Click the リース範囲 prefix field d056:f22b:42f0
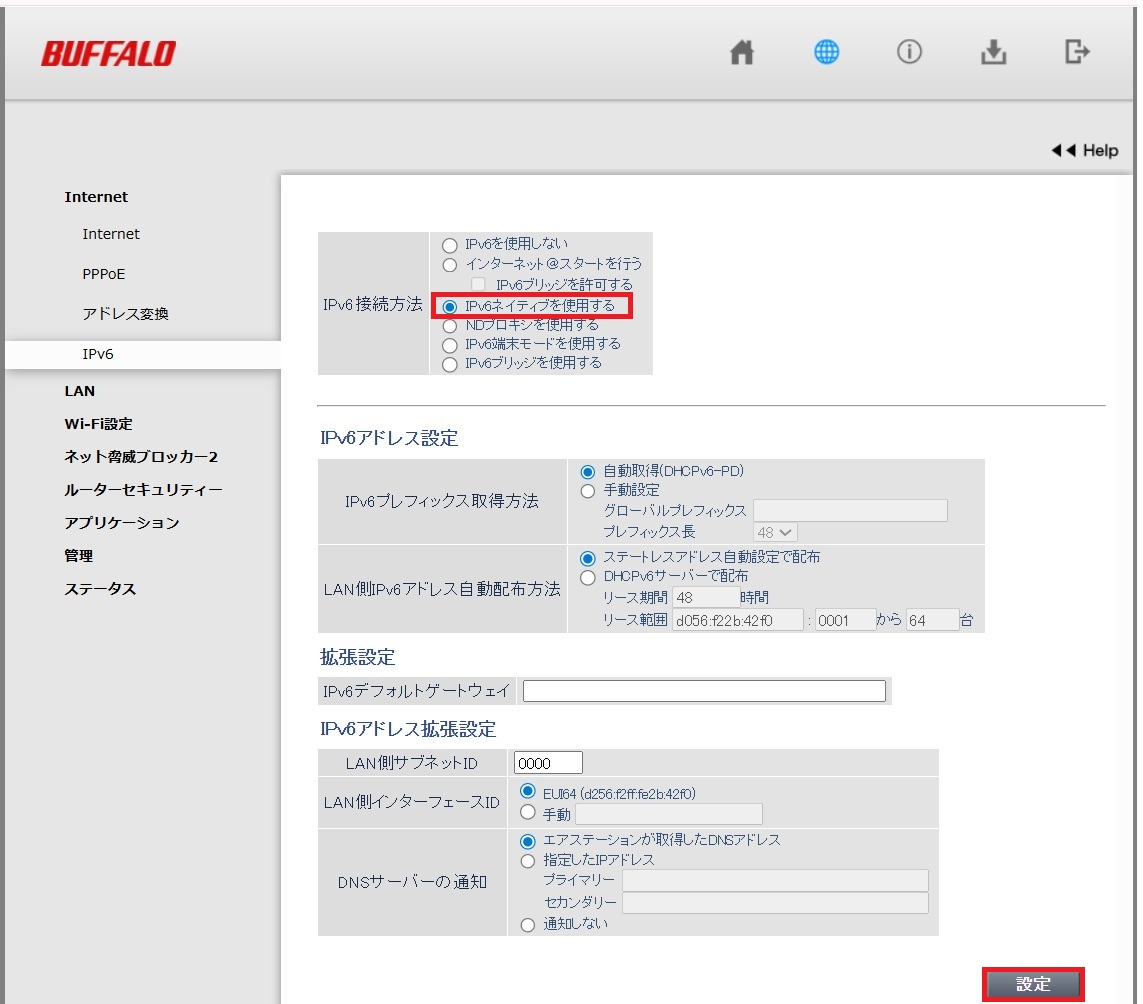The image size is (1143, 1004). (737, 620)
